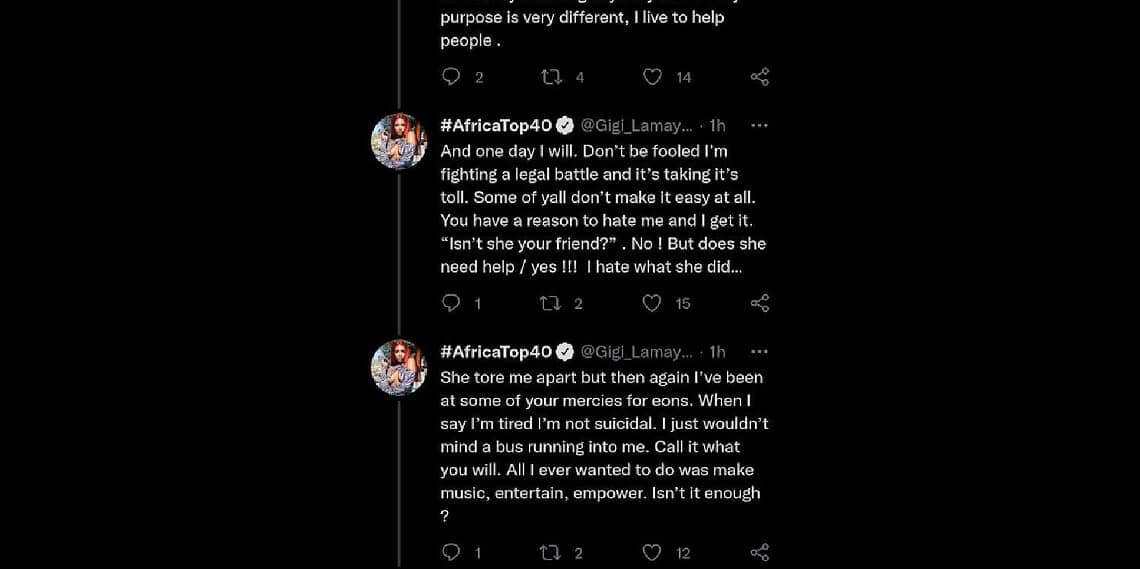This screenshot has height=569, width=1140.
Task: Open avatar beside the "She tore me apart" tweet
Action: pos(400,368)
